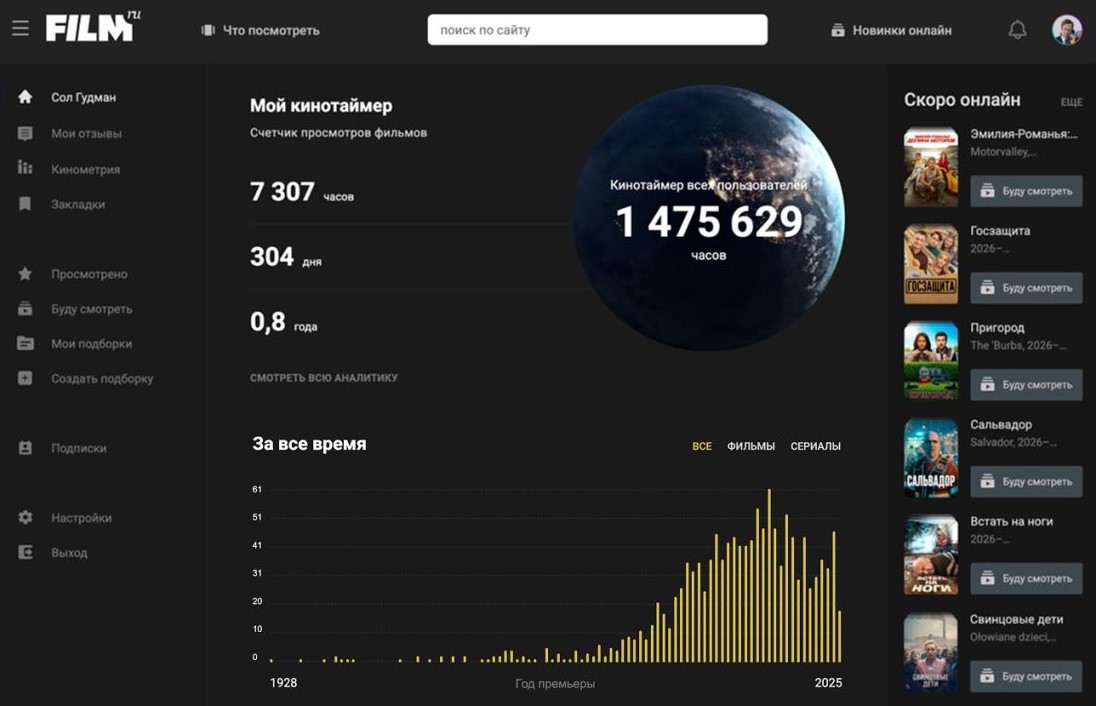The width and height of the screenshot is (1096, 706).
Task: Open the user profile avatar
Action: [1066, 30]
